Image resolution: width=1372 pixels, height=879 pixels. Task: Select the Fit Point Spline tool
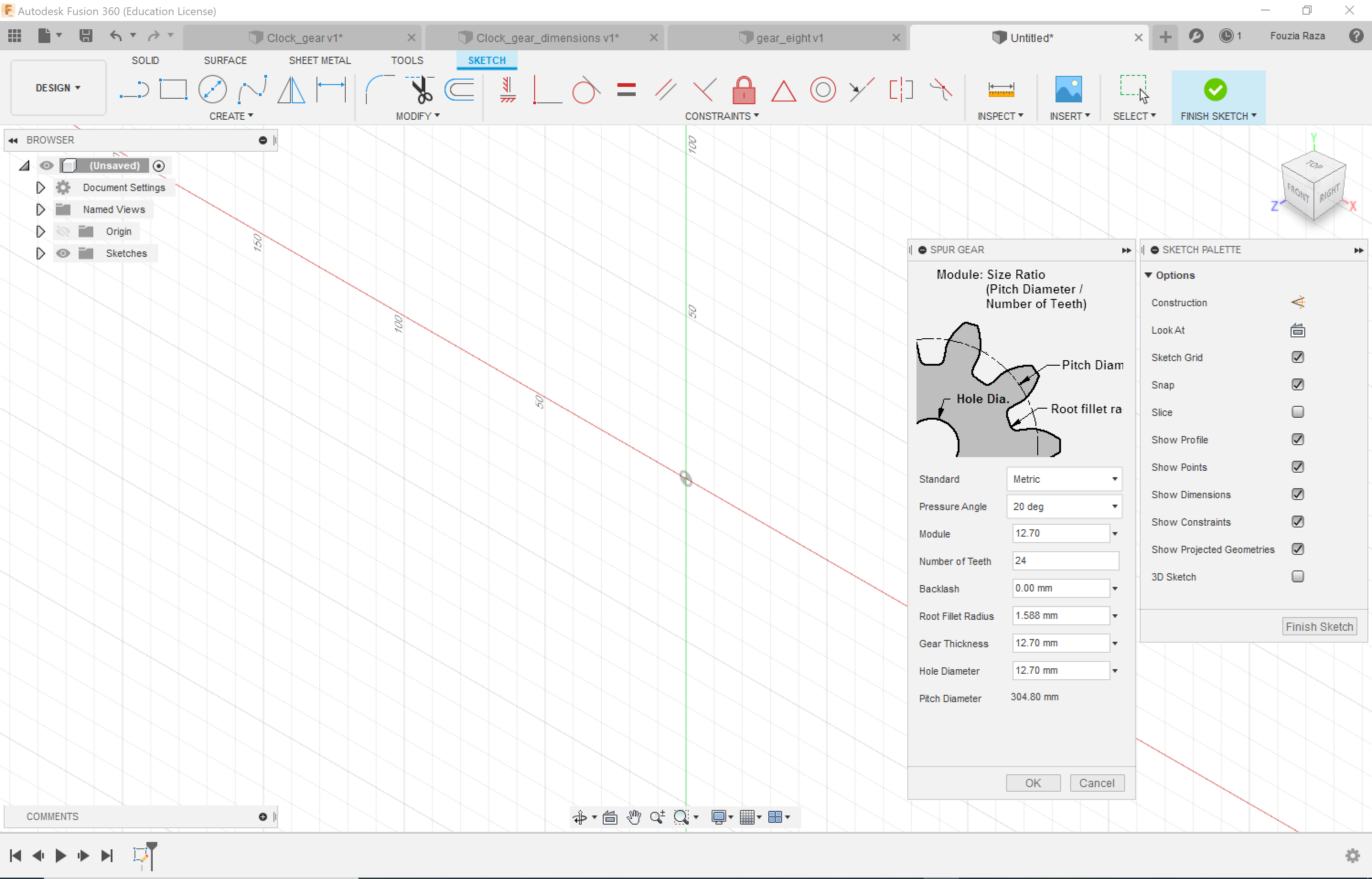point(252,90)
